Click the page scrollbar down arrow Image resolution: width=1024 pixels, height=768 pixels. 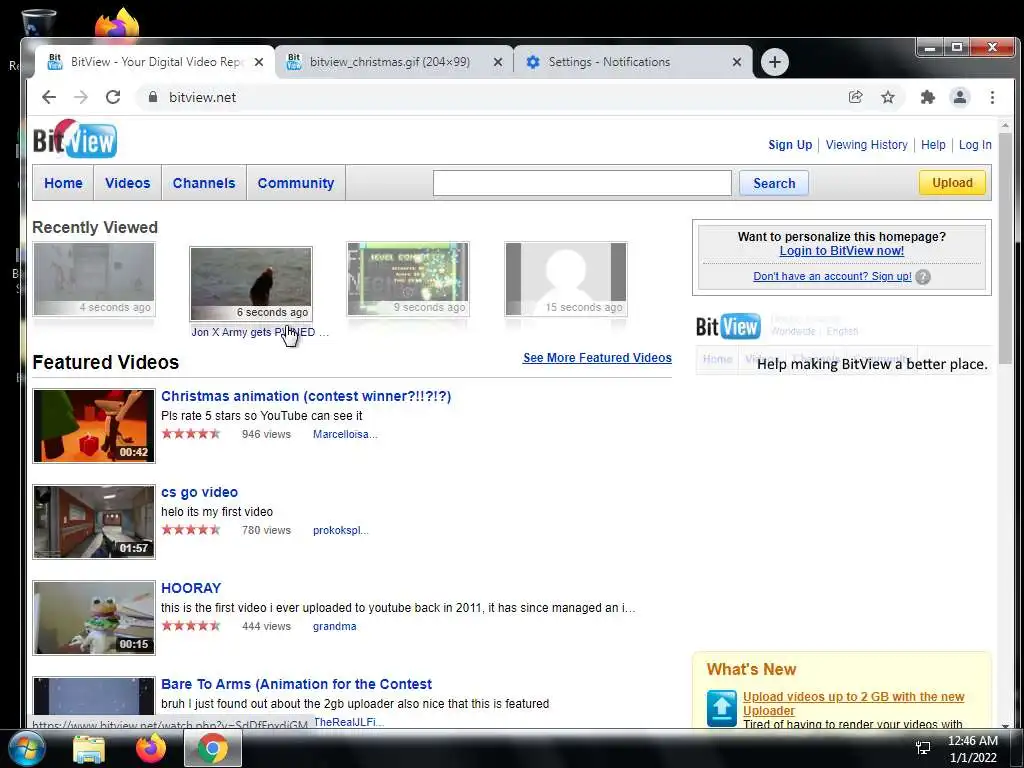[1005, 726]
